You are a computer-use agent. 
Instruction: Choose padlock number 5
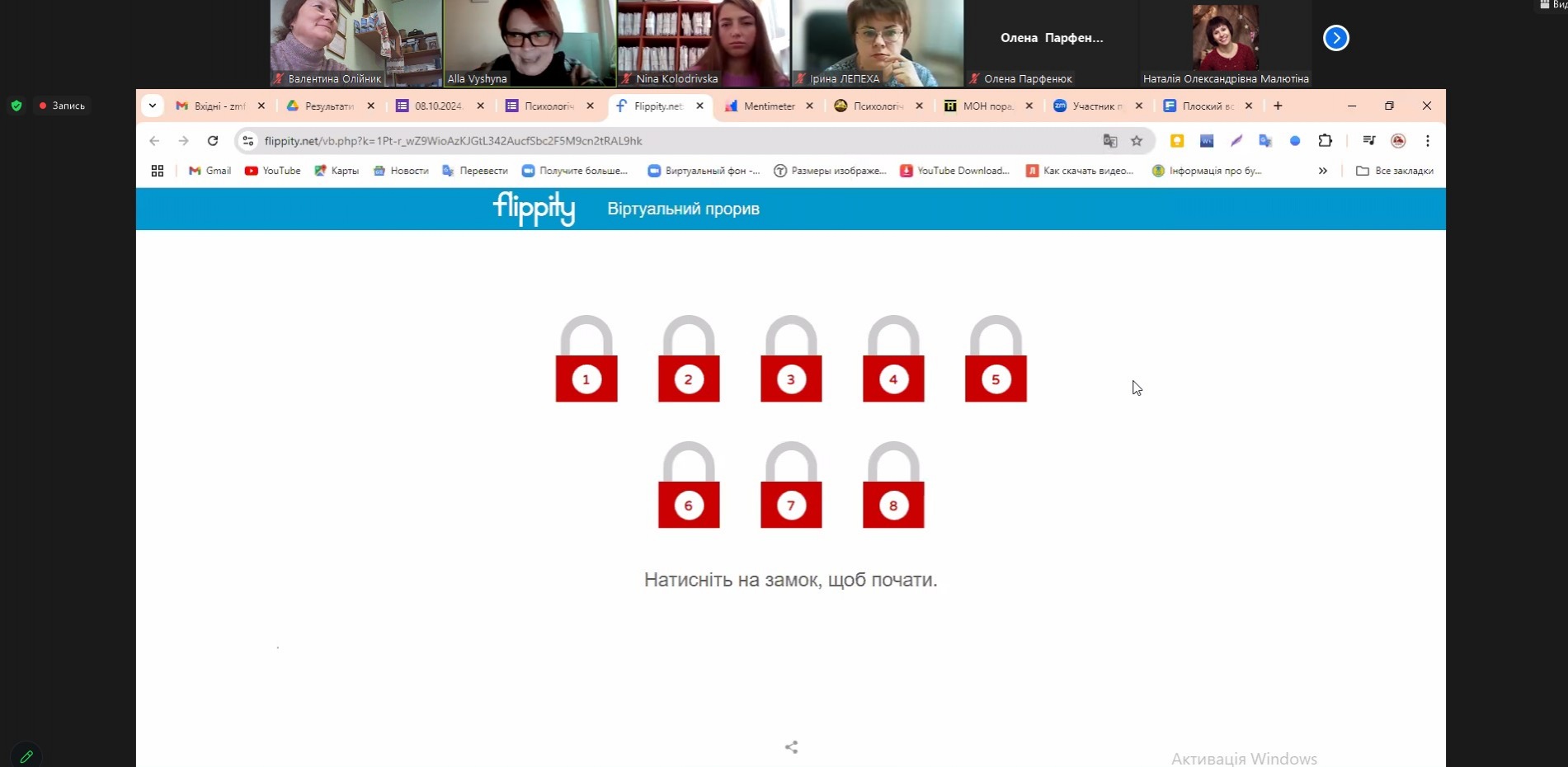(x=996, y=359)
